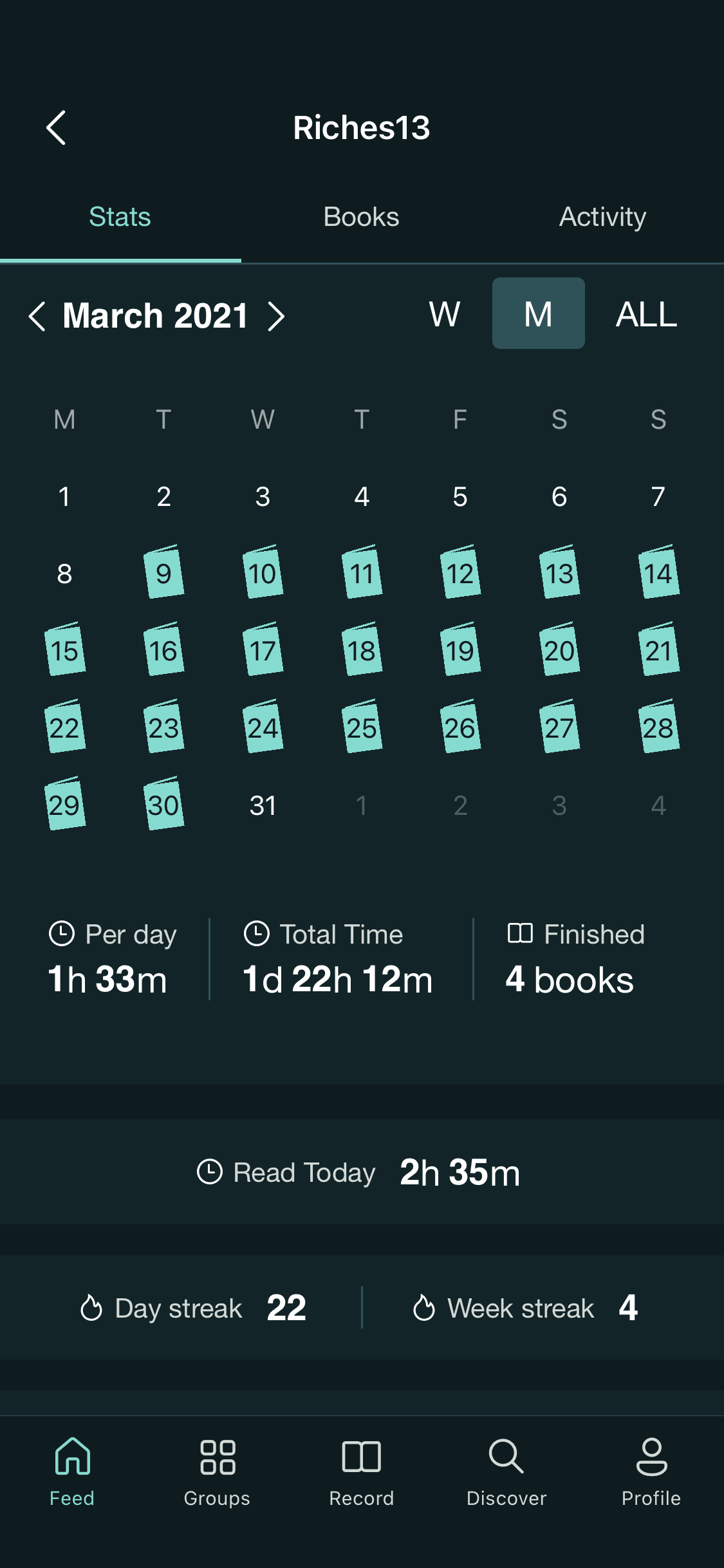Go to previous month before March 2021
The height and width of the screenshot is (1568, 724).
tap(37, 316)
